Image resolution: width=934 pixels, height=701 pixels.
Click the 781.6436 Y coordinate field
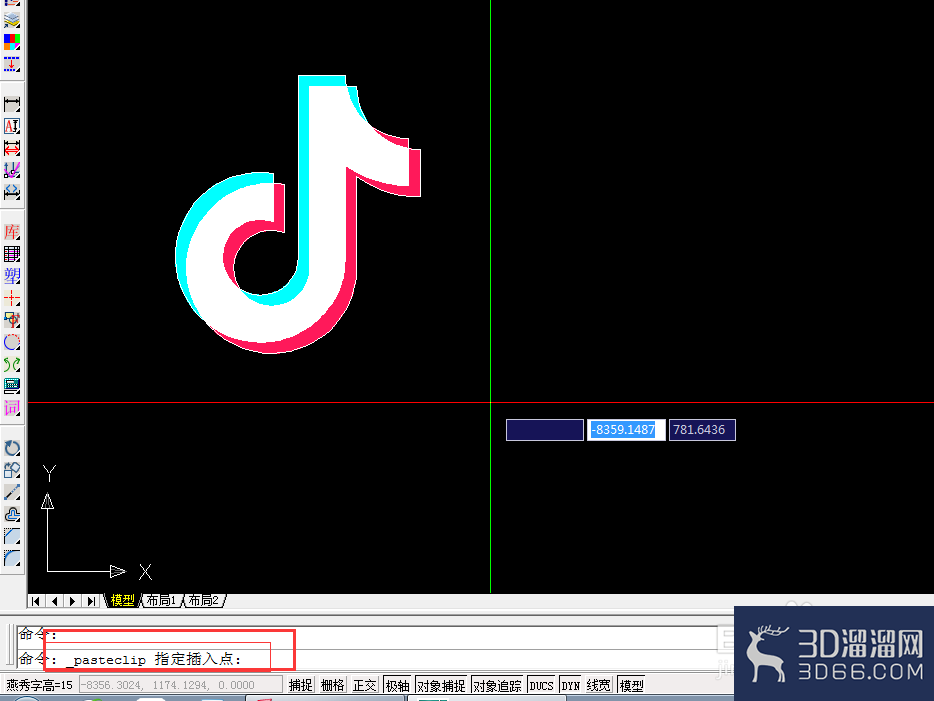(x=702, y=430)
